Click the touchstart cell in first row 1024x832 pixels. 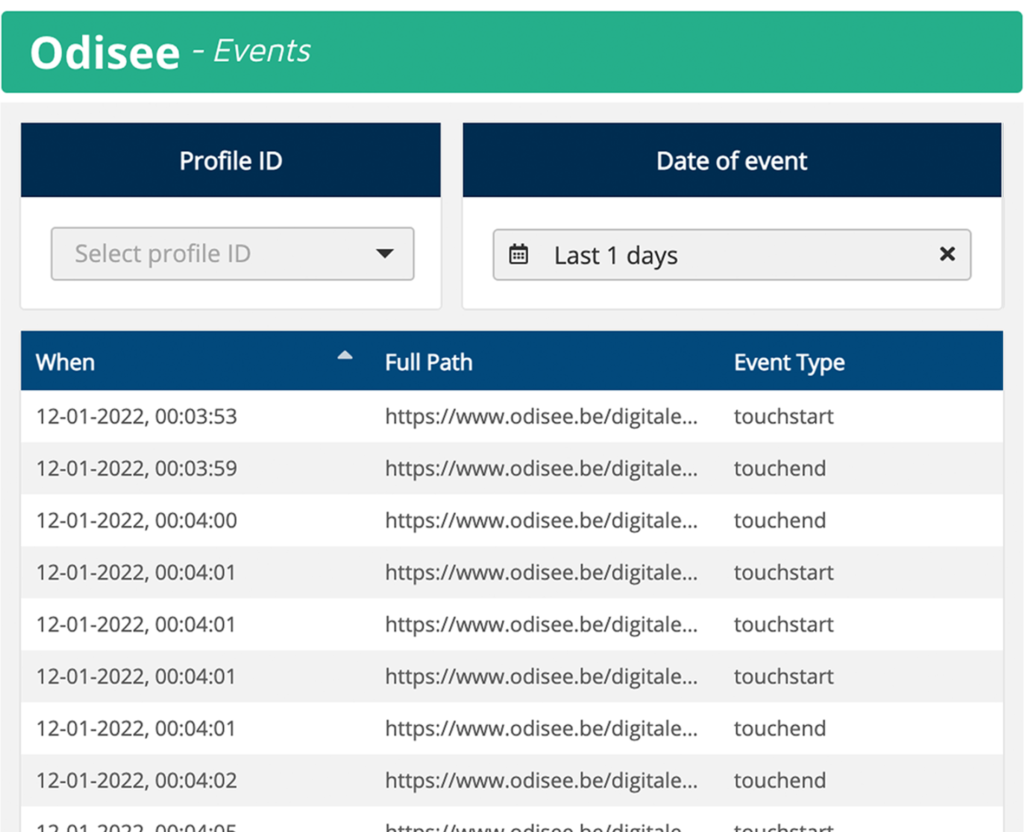coord(784,416)
